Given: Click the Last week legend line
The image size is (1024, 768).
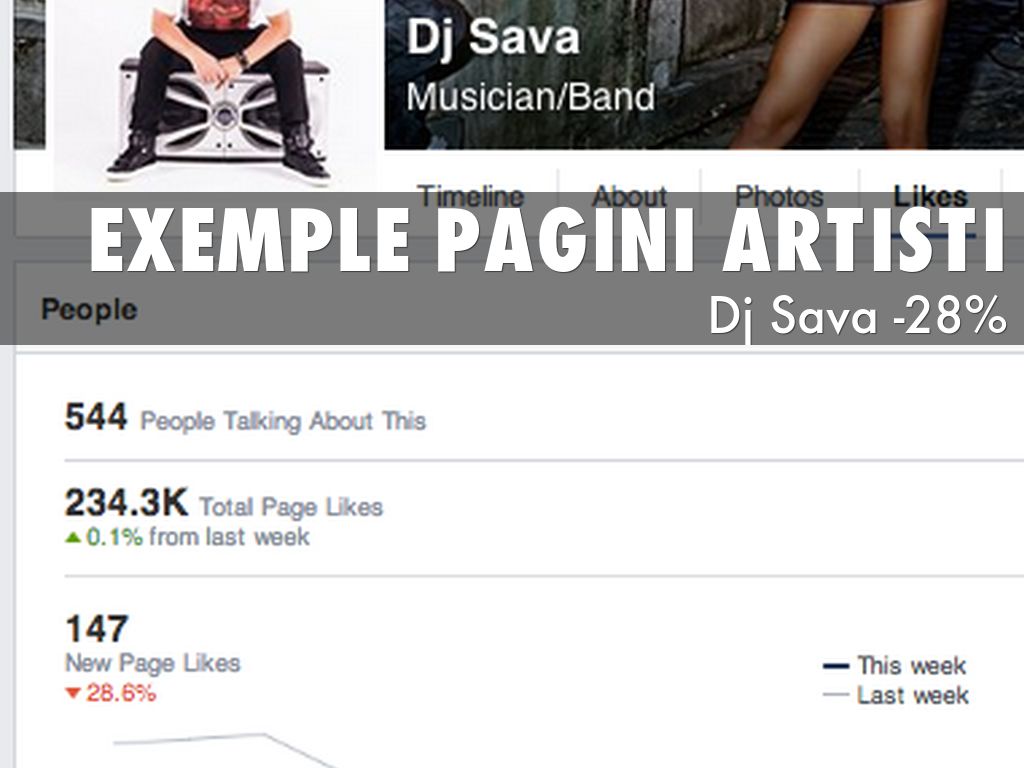Looking at the screenshot, I should click(x=836, y=695).
